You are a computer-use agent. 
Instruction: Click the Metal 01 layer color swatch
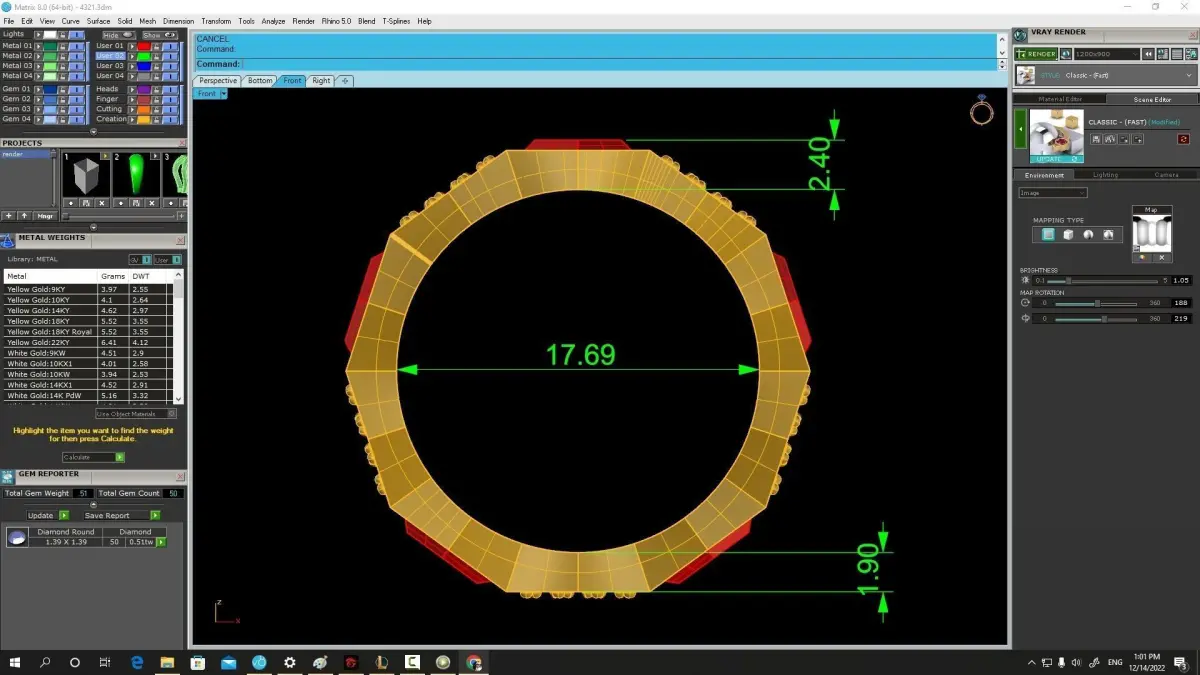tap(50, 46)
